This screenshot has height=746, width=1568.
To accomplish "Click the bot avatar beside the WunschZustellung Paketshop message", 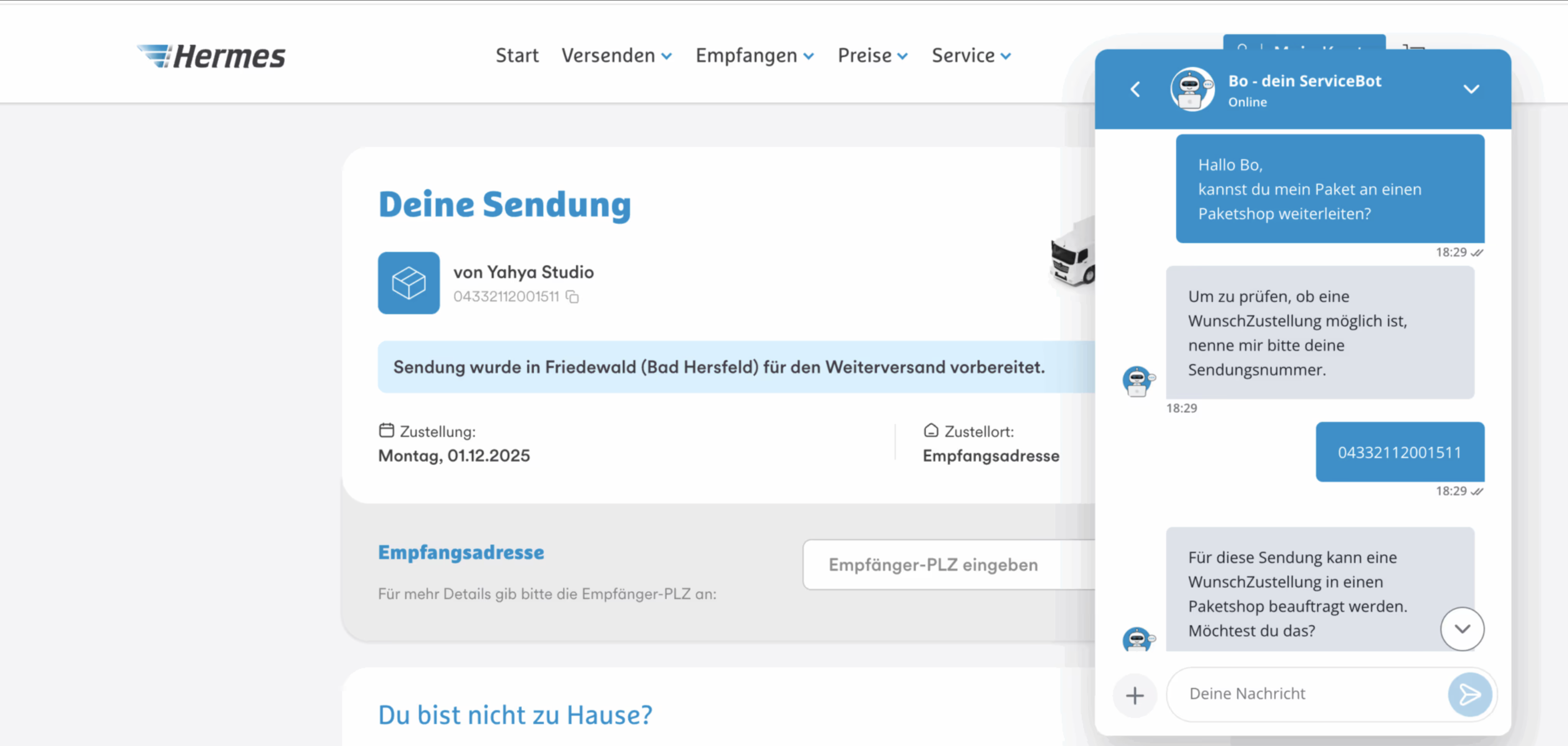I will click(1138, 639).
